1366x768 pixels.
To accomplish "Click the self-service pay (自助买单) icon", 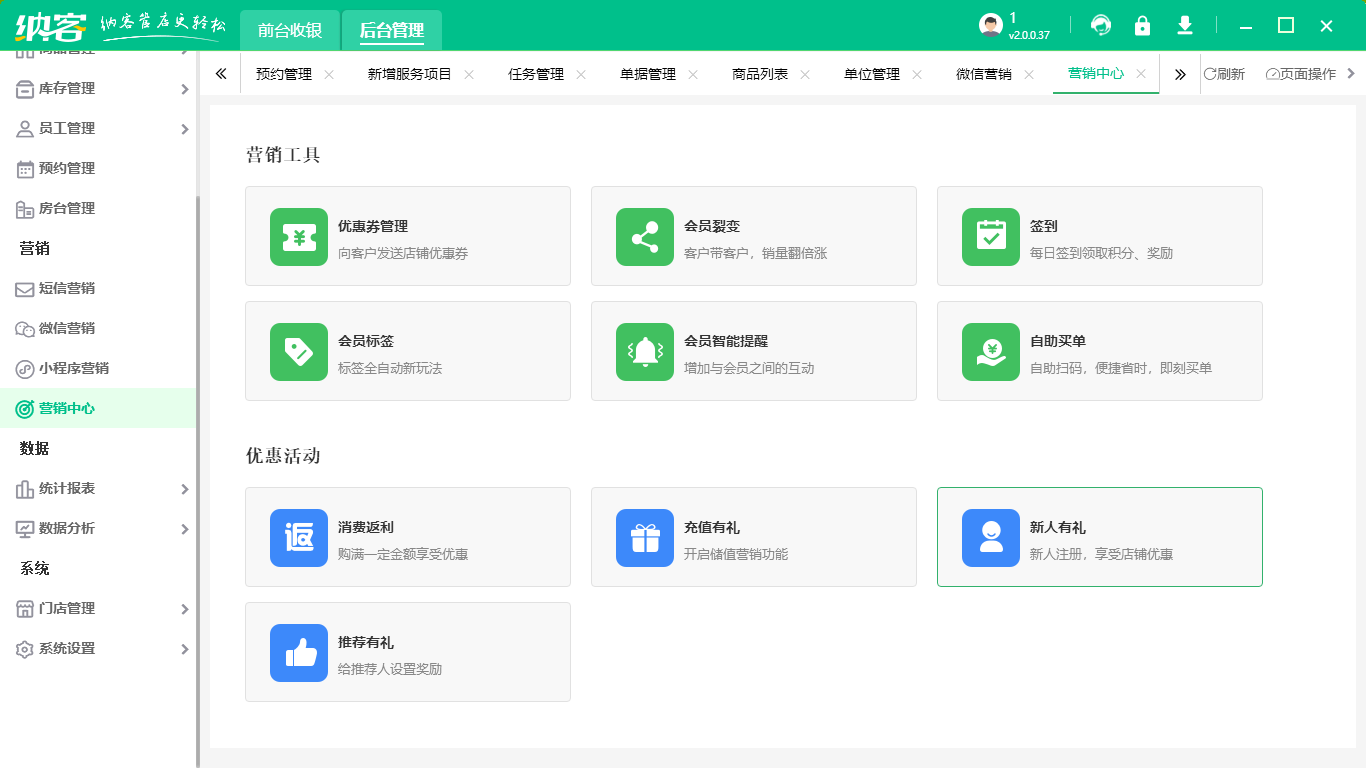I will tap(991, 352).
